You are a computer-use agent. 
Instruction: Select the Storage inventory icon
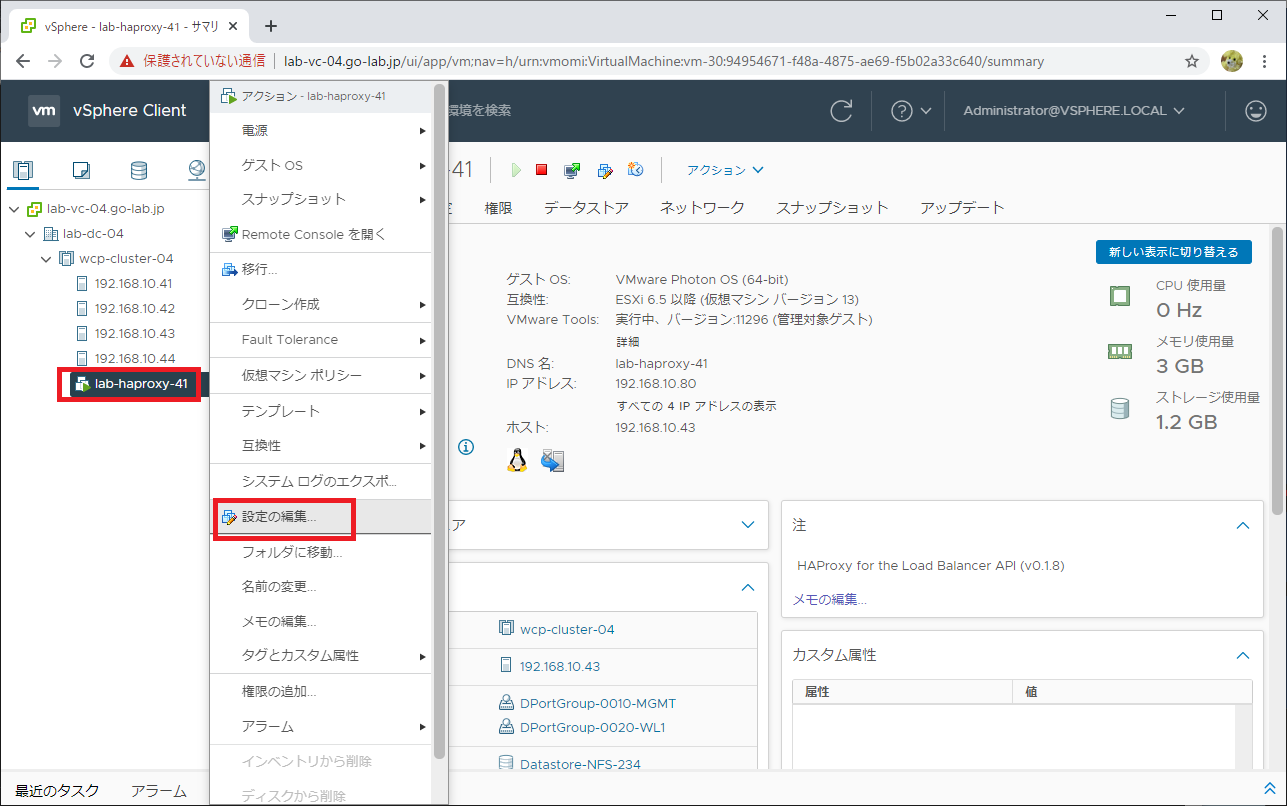139,170
